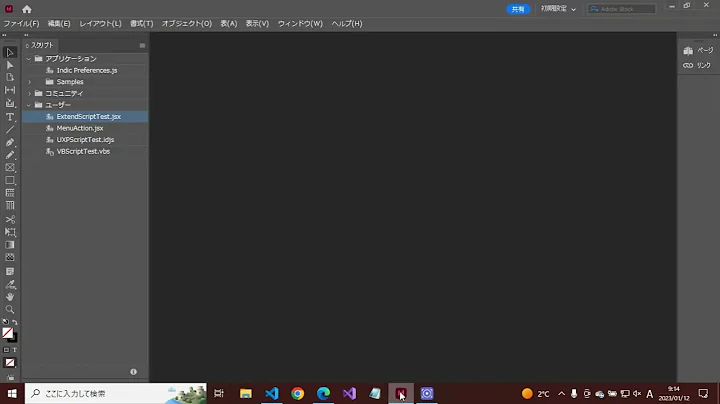Viewport: 720px width, 404px height.
Task: Open the screen mode button
Action: (10, 377)
